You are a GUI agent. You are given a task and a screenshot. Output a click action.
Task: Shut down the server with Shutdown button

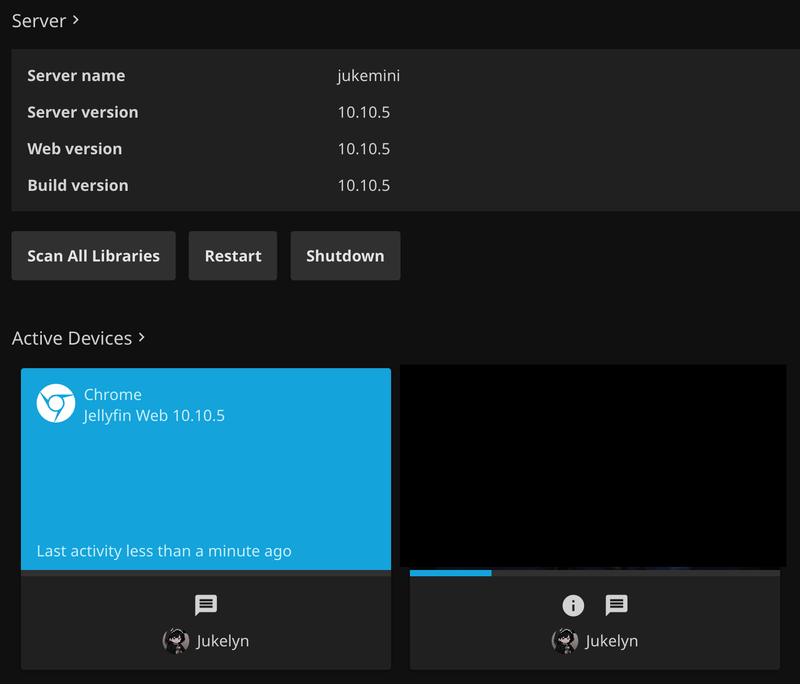345,256
